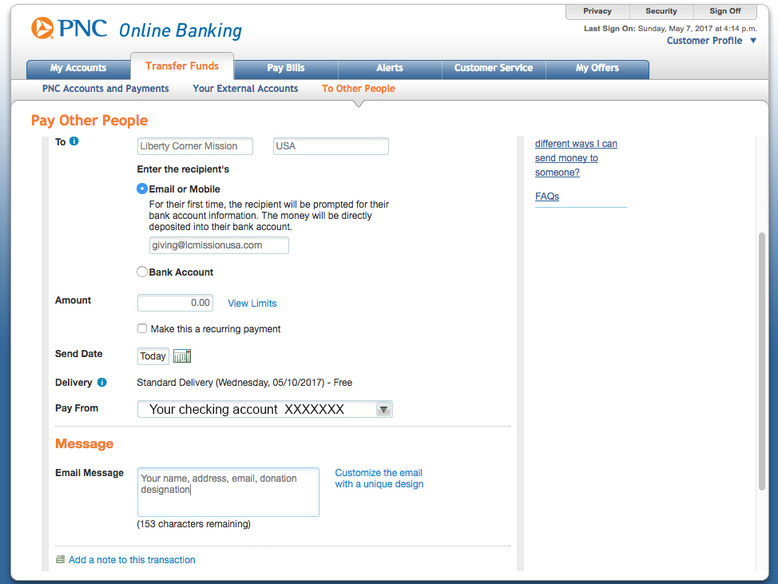Open the View Limits link
Screen dimensions: 778x584
click(x=252, y=303)
